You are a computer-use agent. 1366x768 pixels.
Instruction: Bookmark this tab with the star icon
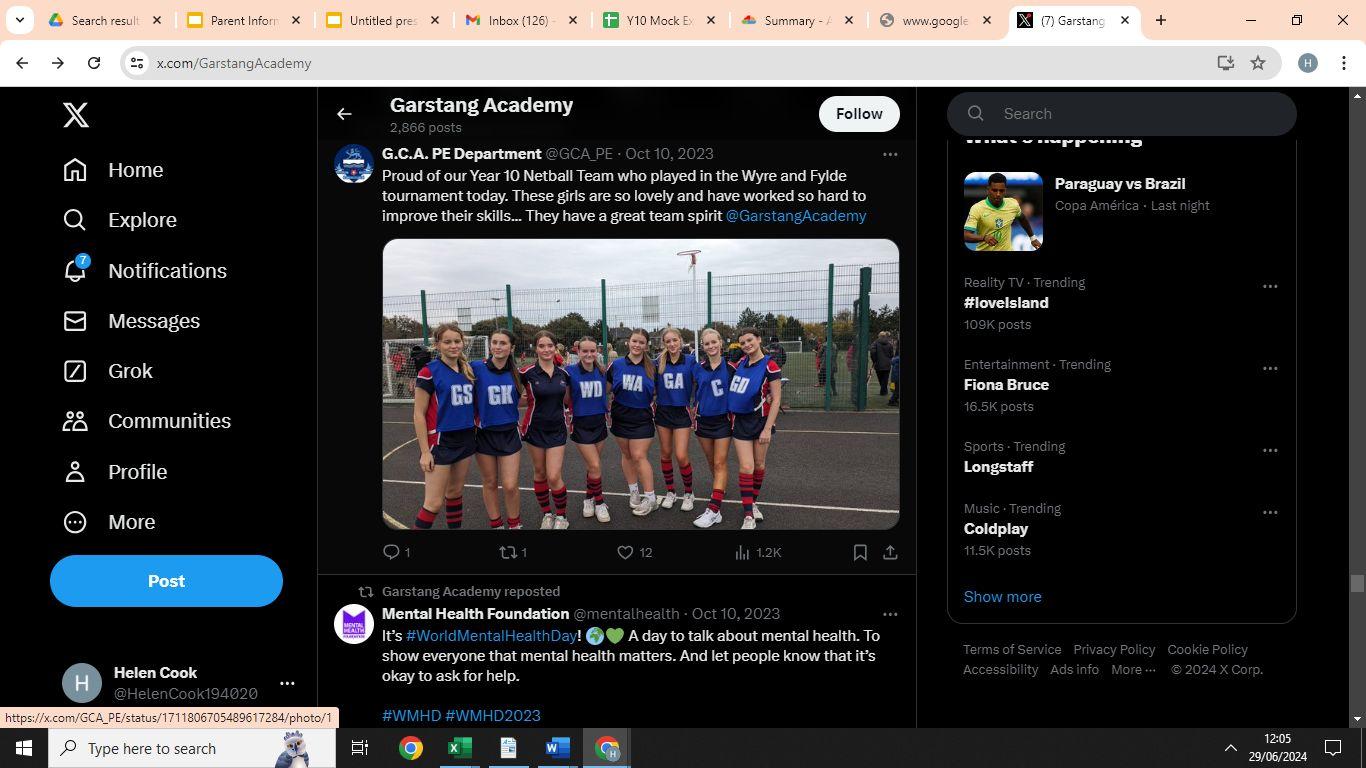1258,63
